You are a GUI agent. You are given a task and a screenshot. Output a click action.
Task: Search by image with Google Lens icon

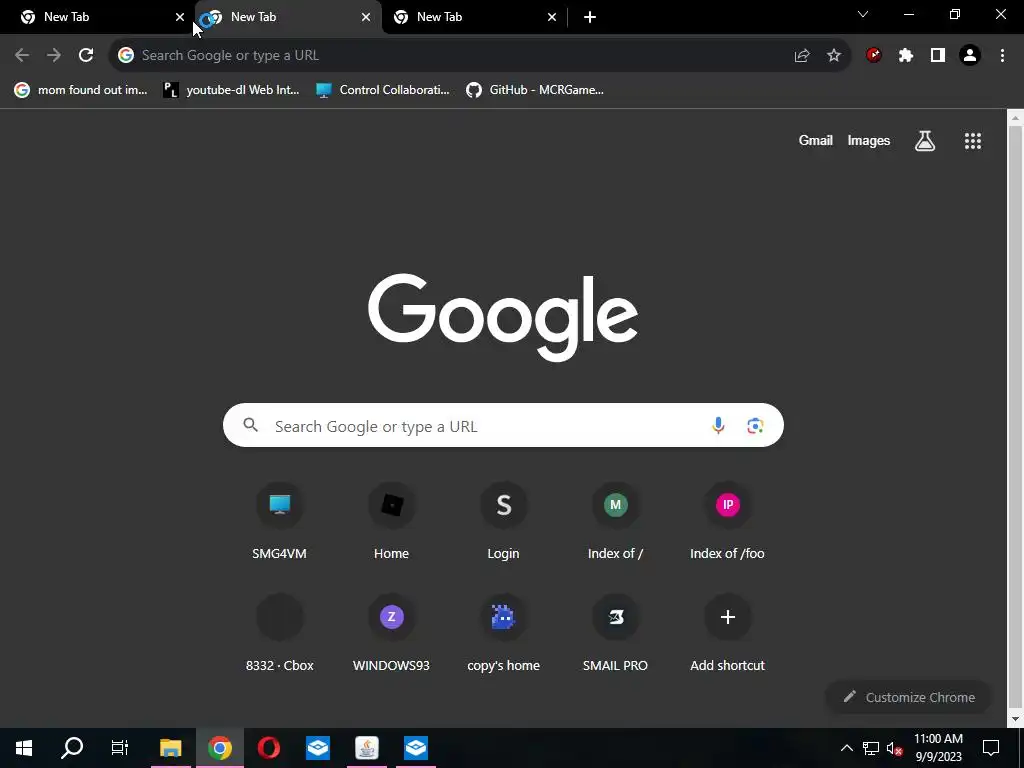pos(755,425)
